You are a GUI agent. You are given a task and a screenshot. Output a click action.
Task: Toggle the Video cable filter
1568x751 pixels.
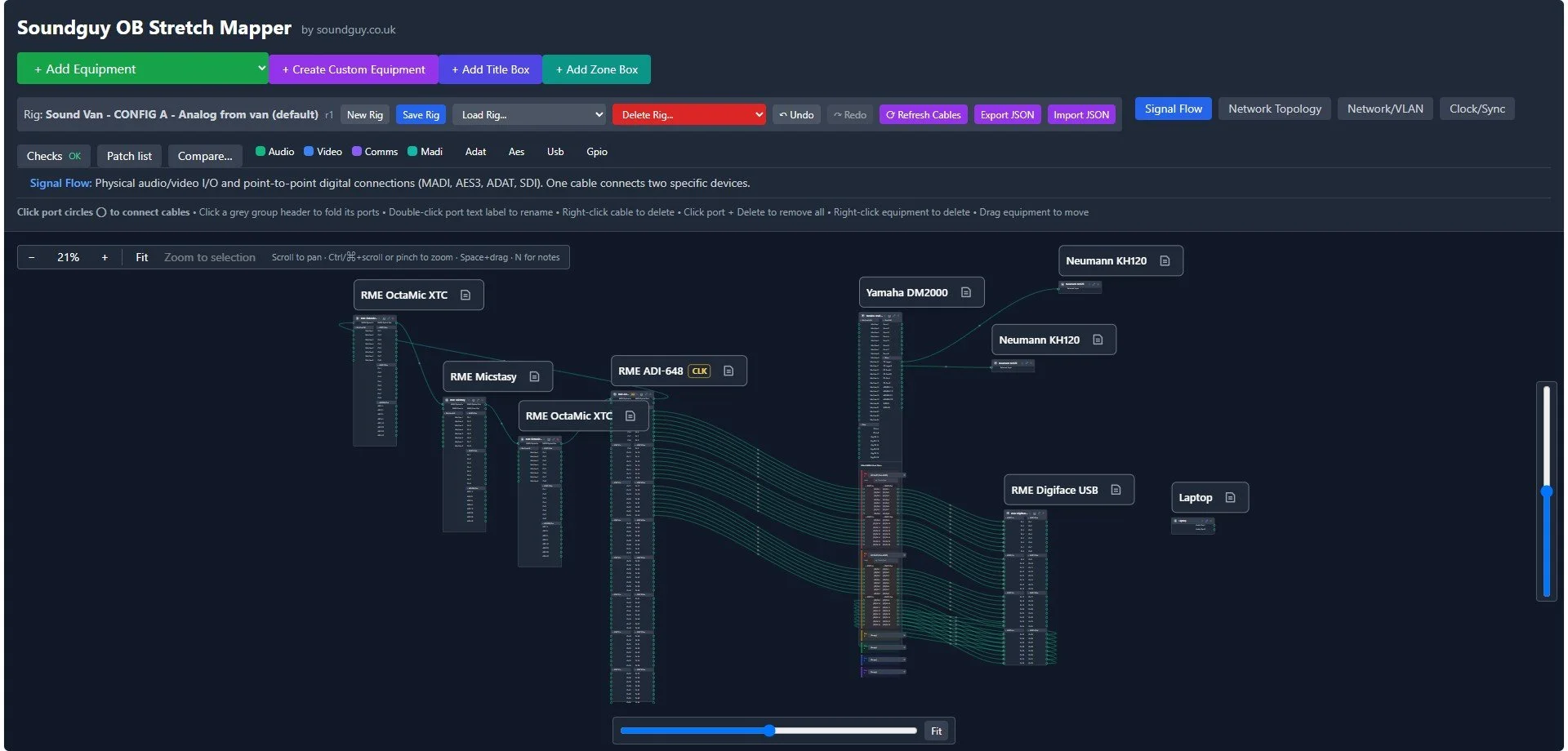pyautogui.click(x=323, y=151)
